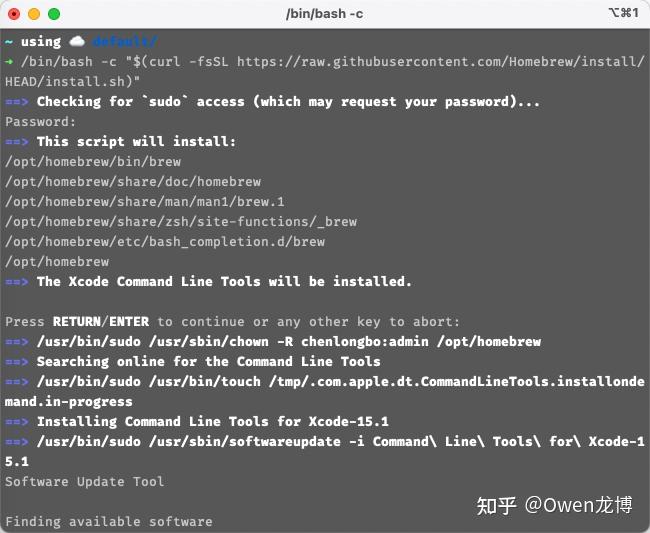
Task: Click the "/bin/bash -c" window title
Action: coord(325,14)
